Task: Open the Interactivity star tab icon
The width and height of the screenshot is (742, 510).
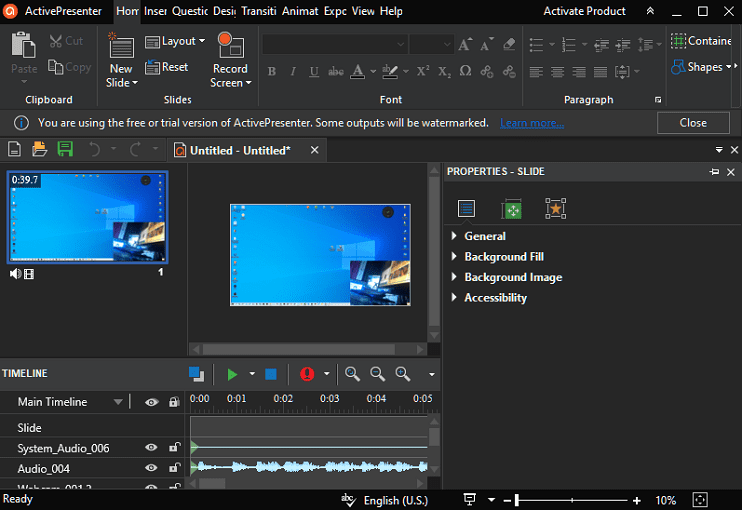Action: coord(556,209)
